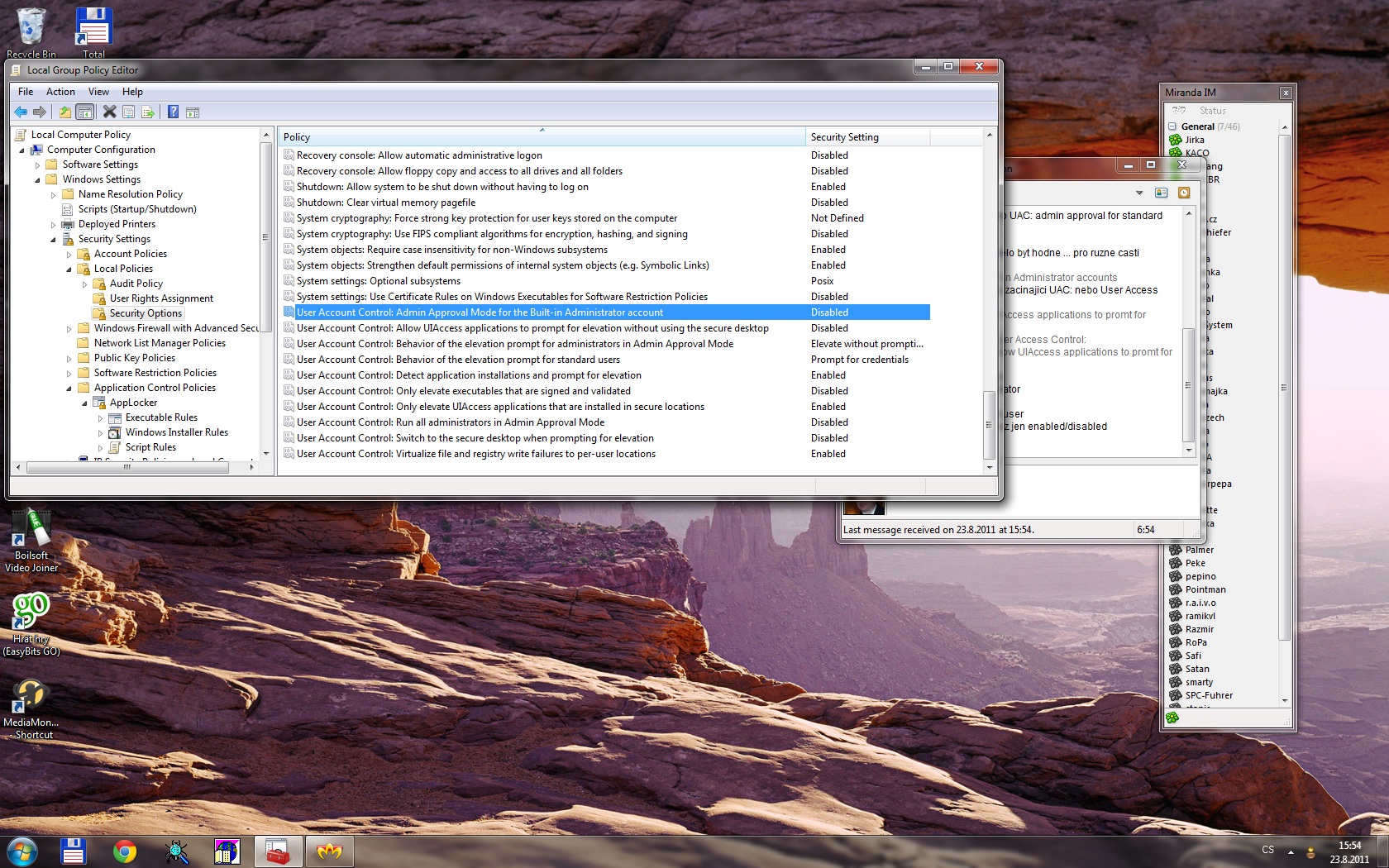1389x868 pixels.
Task: Click the blue Help question mark icon
Action: (x=173, y=112)
